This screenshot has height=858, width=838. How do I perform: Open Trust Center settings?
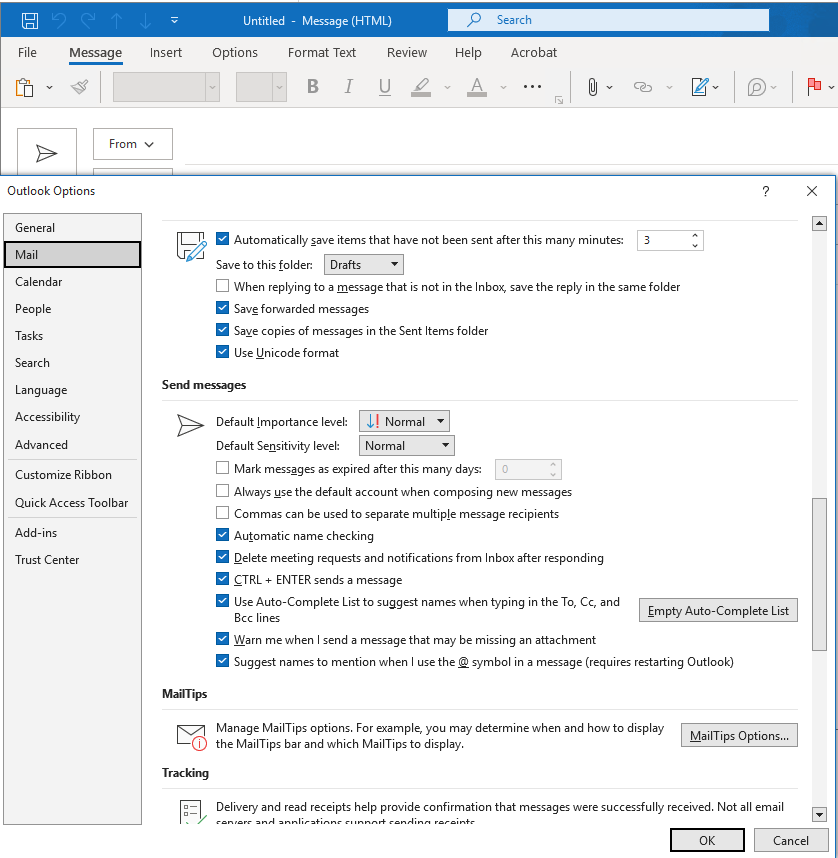[72, 560]
